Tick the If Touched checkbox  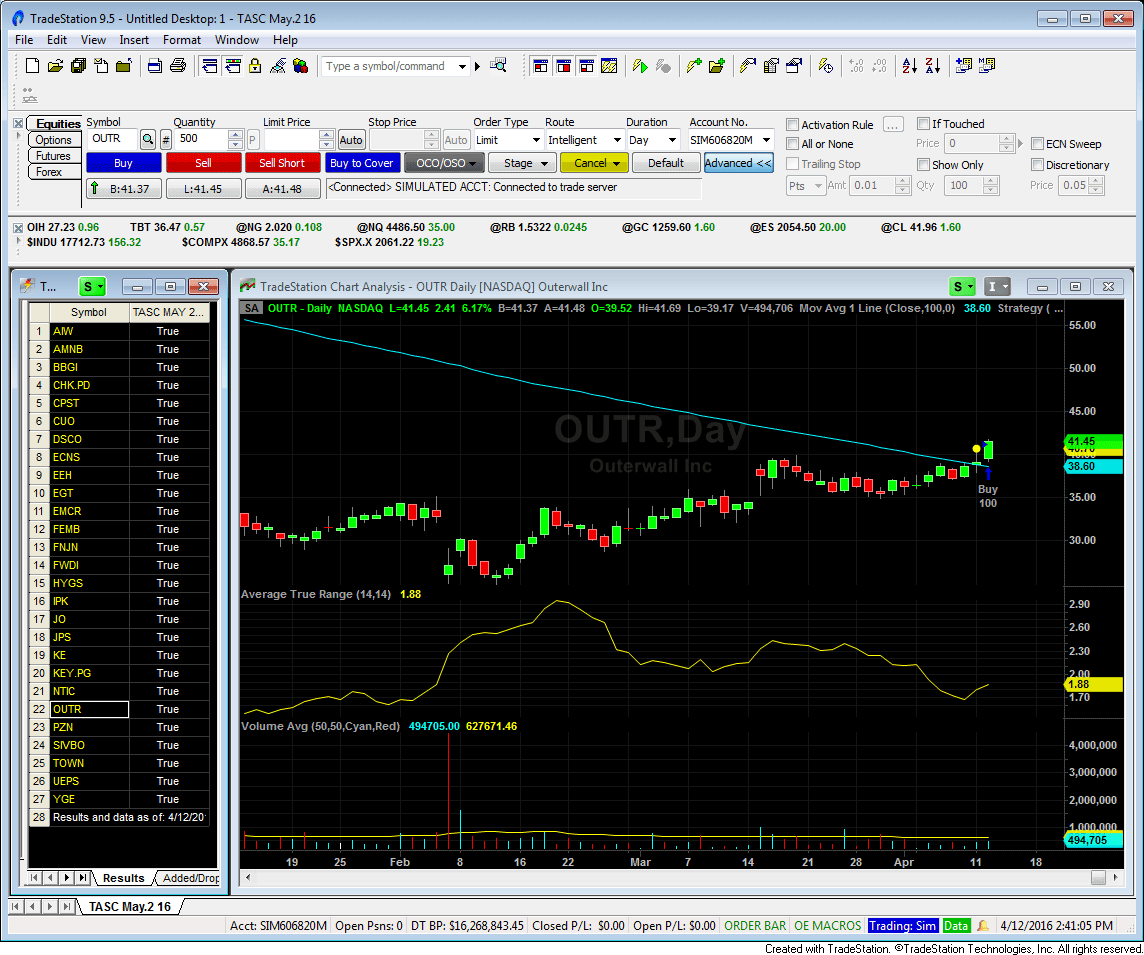[923, 124]
